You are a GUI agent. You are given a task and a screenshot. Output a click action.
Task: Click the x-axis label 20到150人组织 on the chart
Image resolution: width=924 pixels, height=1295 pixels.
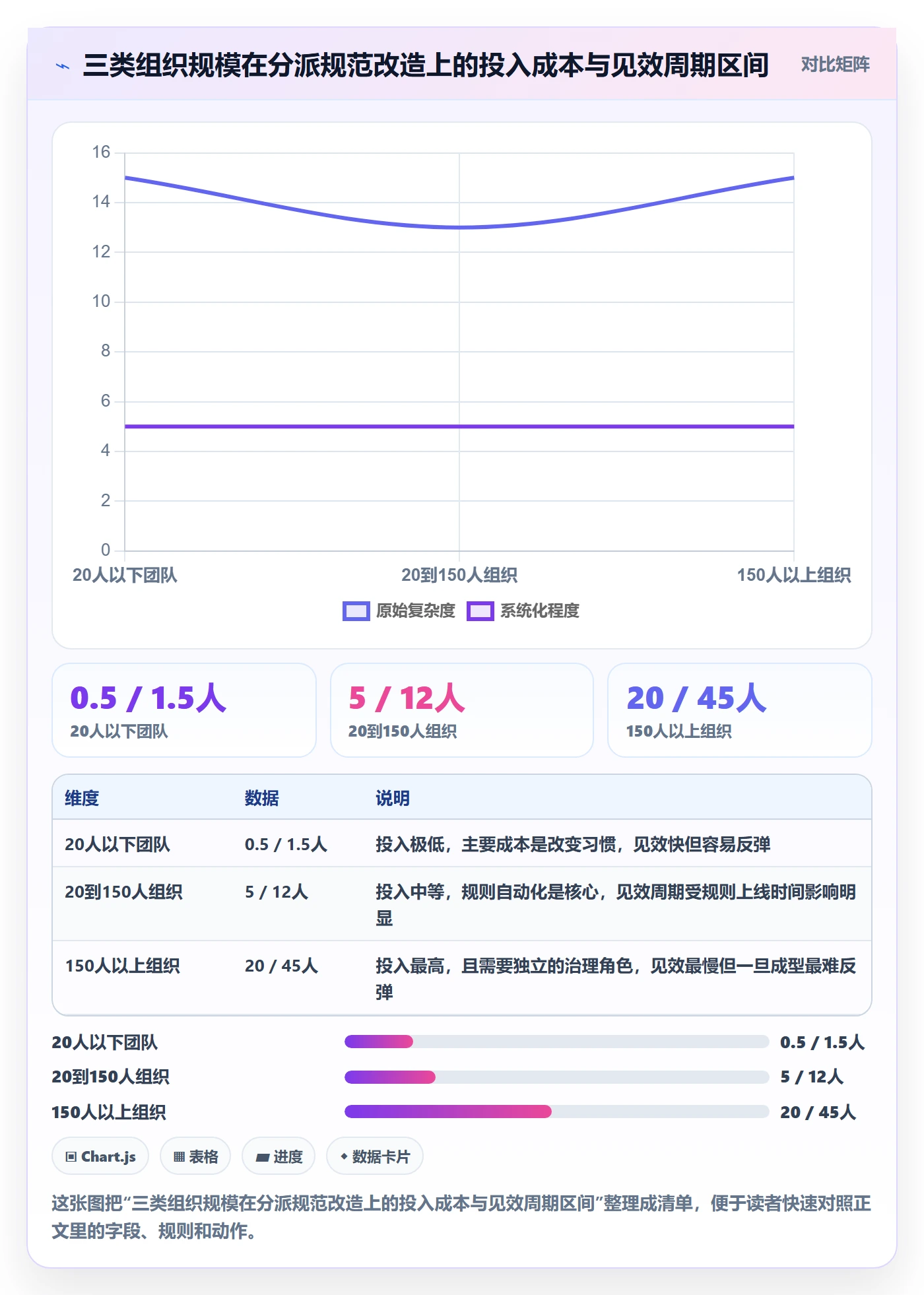459,576
